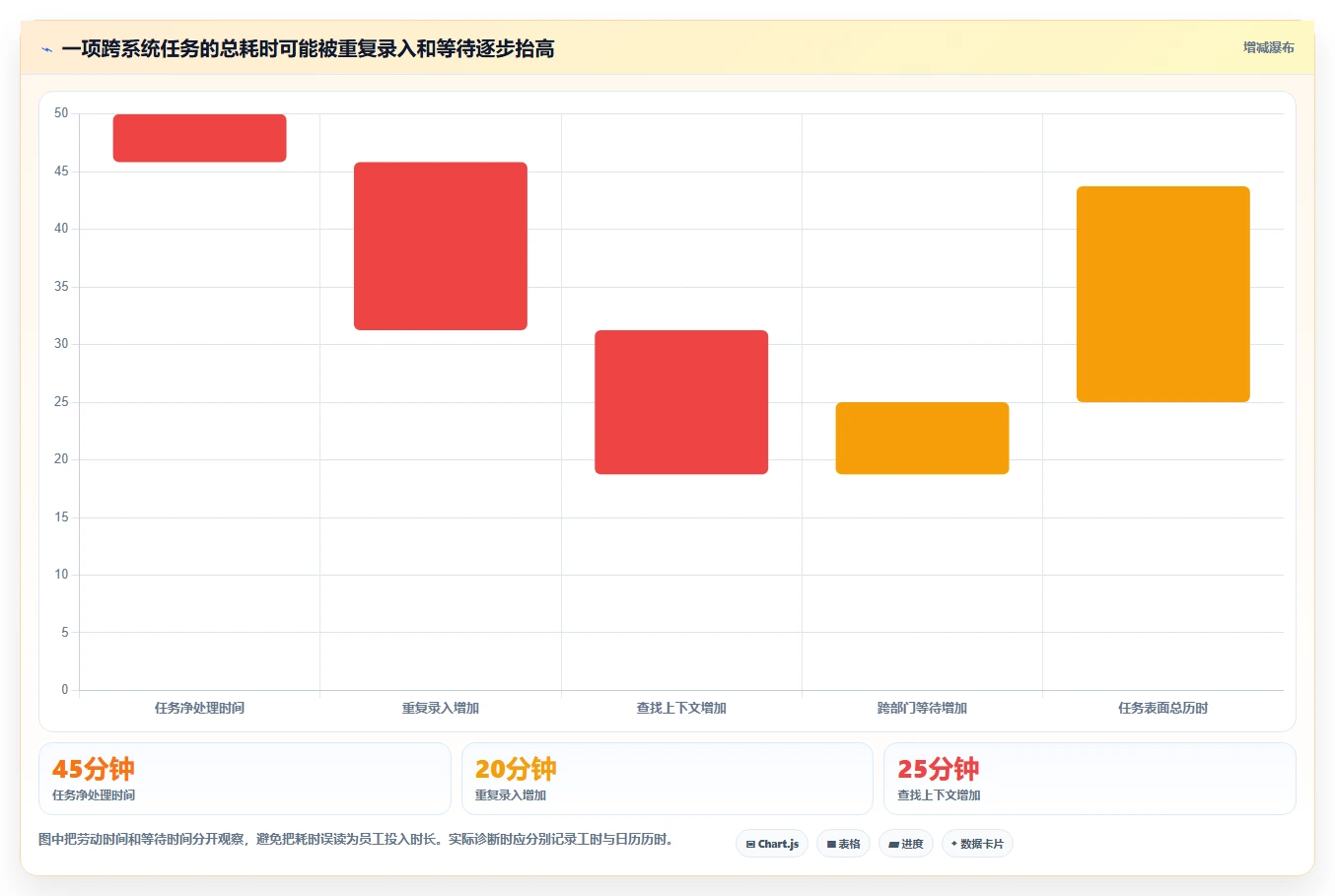The width and height of the screenshot is (1335, 896).
Task: Click the x-axis label 跨部门等待增加
Action: (922, 708)
